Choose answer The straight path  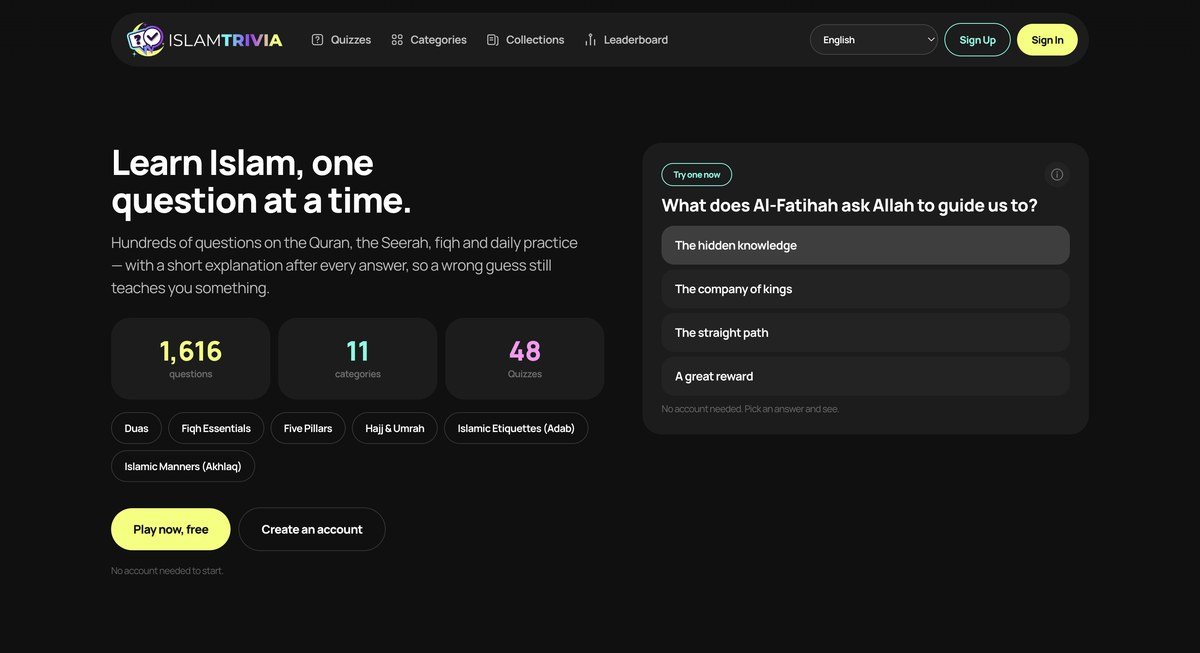[865, 333]
